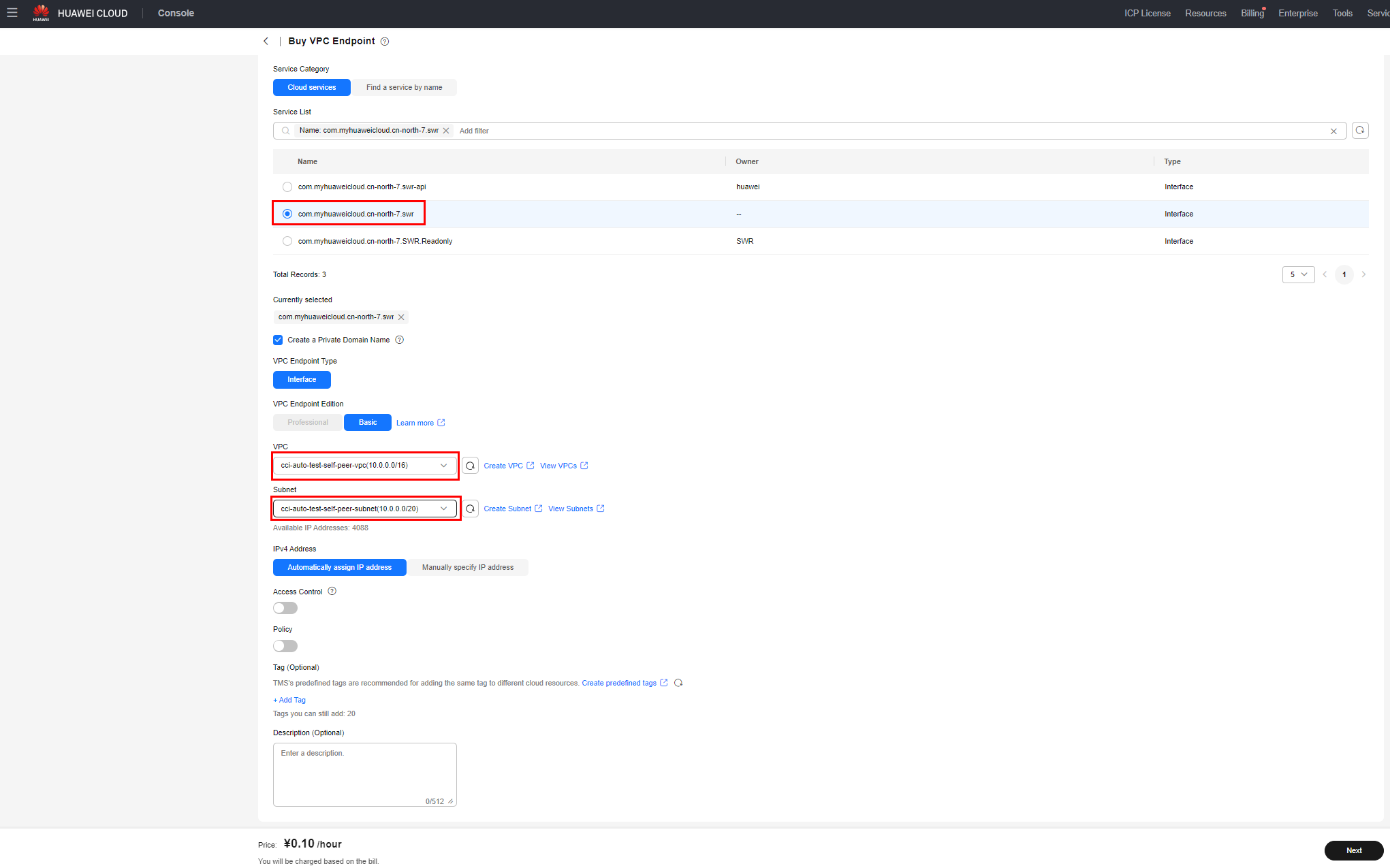Choose Automatically assign IP address

click(340, 568)
